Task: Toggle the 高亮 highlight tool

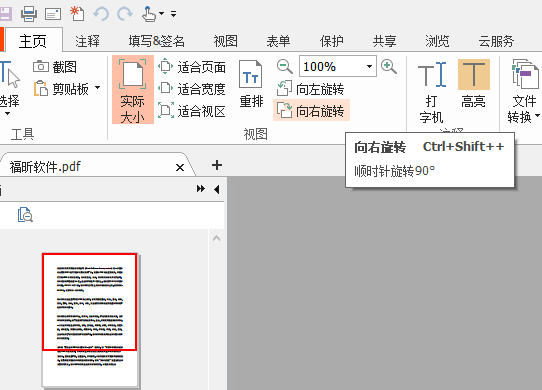Action: pyautogui.click(x=474, y=84)
